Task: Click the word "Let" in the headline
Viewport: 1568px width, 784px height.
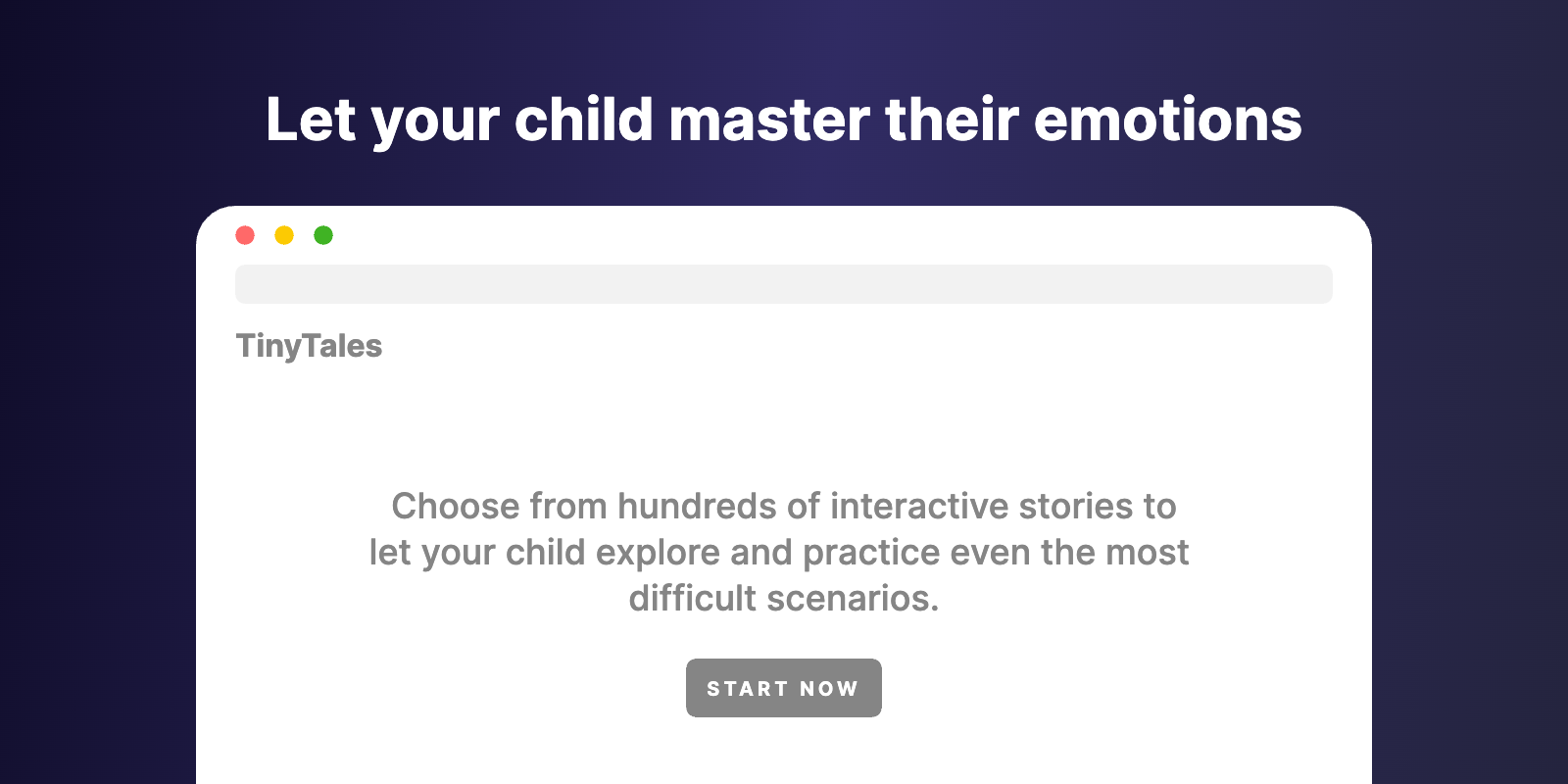Action: (x=310, y=120)
